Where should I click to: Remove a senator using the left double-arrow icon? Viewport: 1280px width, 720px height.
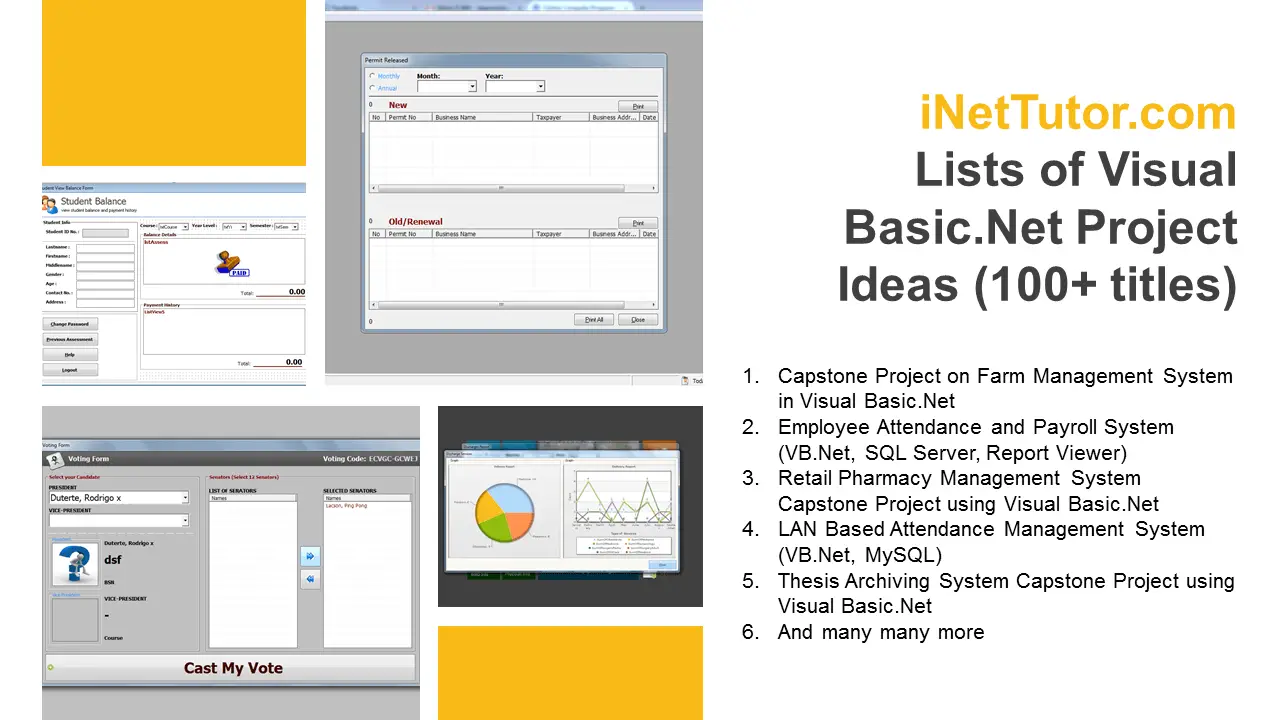[x=309, y=578]
